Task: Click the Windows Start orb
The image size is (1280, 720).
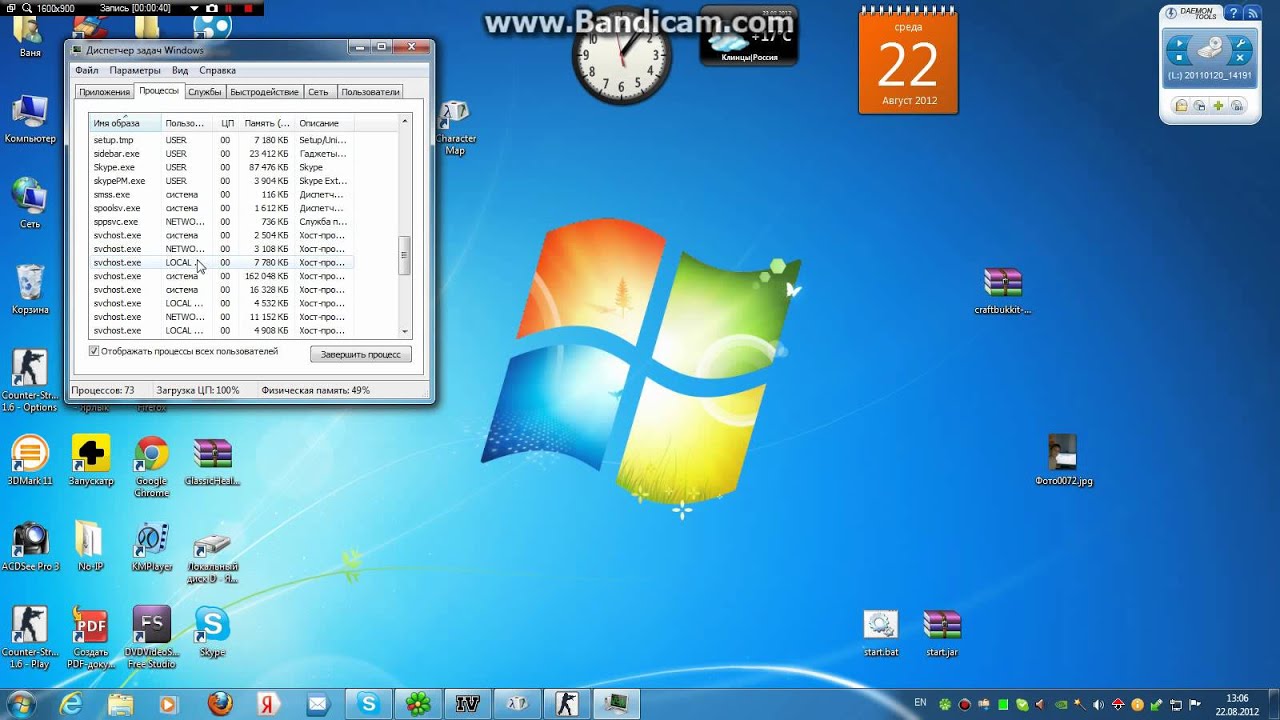Action: pos(21,703)
